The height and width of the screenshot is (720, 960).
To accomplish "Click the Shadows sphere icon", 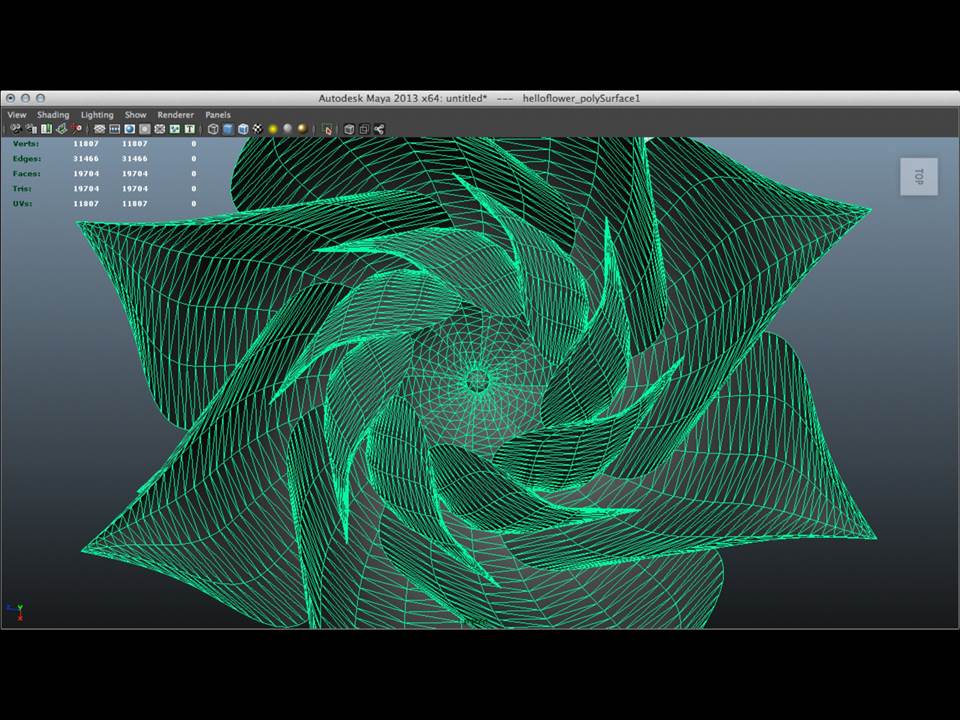I will pyautogui.click(x=288, y=129).
